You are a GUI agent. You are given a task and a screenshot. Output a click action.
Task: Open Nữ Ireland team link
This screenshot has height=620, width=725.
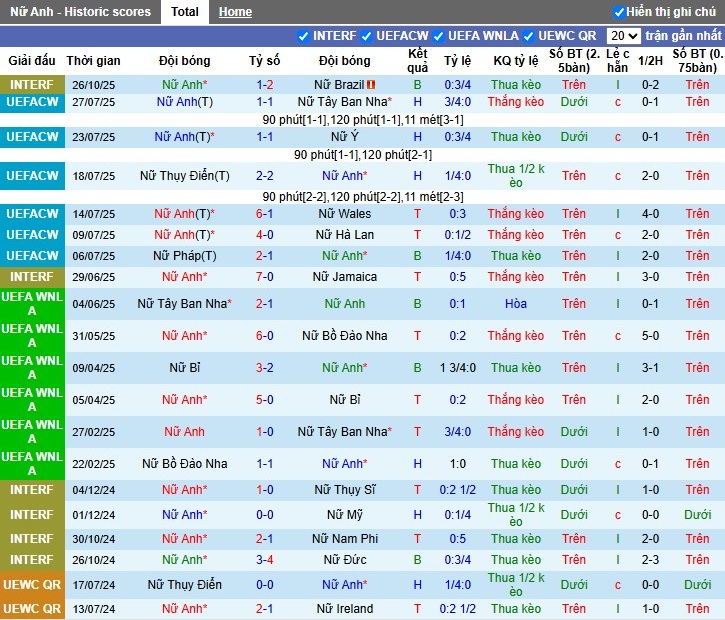(344, 609)
